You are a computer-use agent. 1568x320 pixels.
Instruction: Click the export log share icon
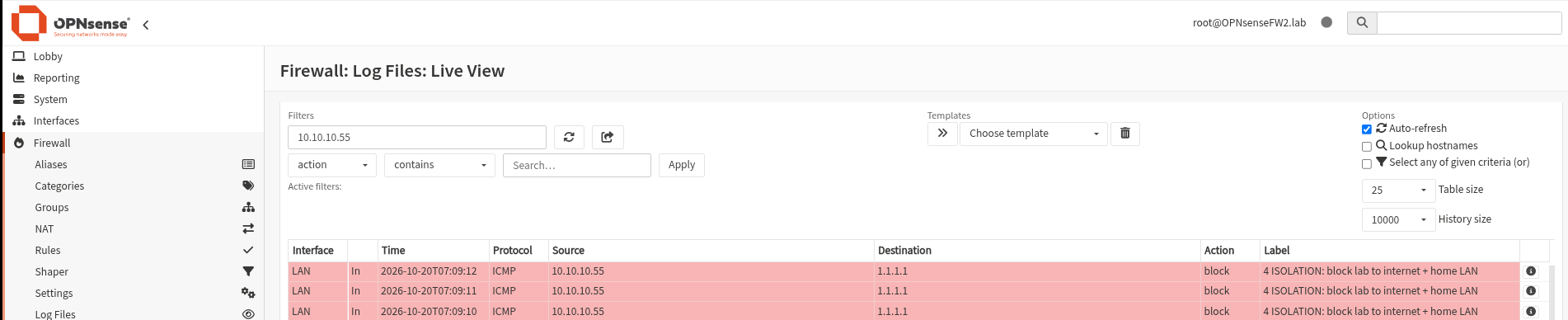608,137
